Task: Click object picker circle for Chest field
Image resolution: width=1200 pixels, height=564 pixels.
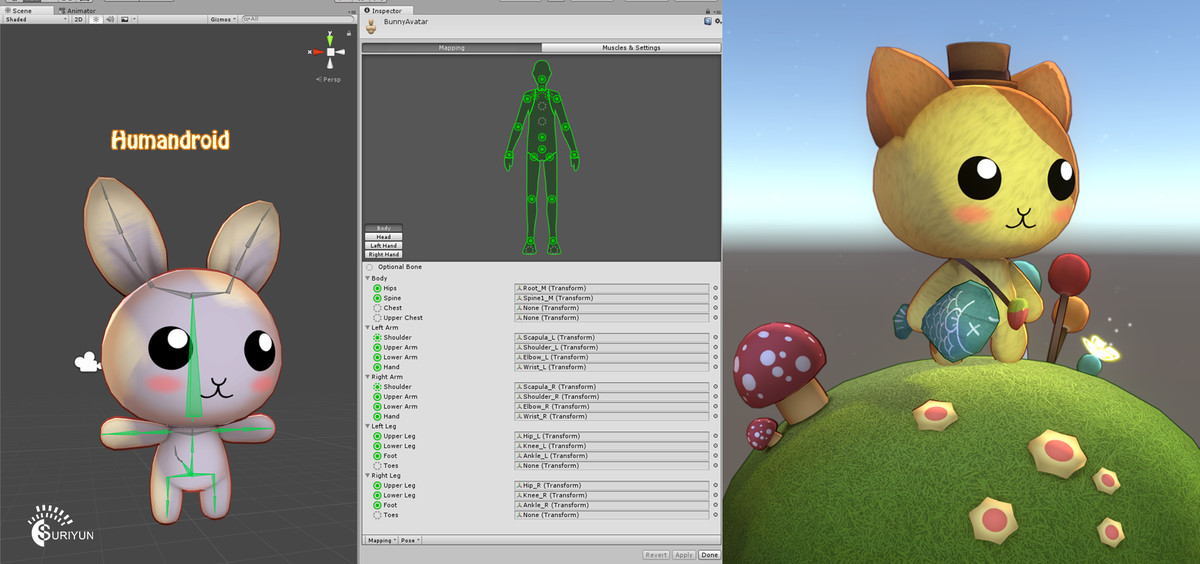Action: click(x=715, y=308)
